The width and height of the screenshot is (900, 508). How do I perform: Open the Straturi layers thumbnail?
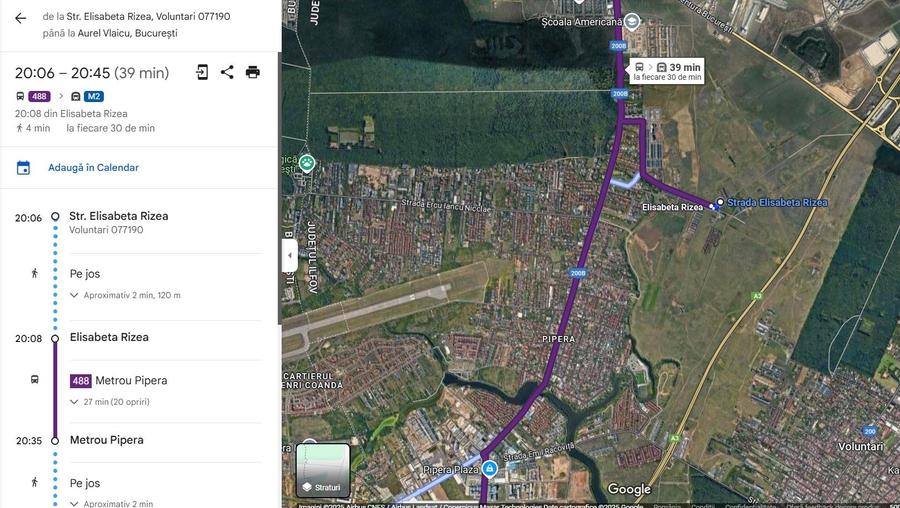coord(323,471)
